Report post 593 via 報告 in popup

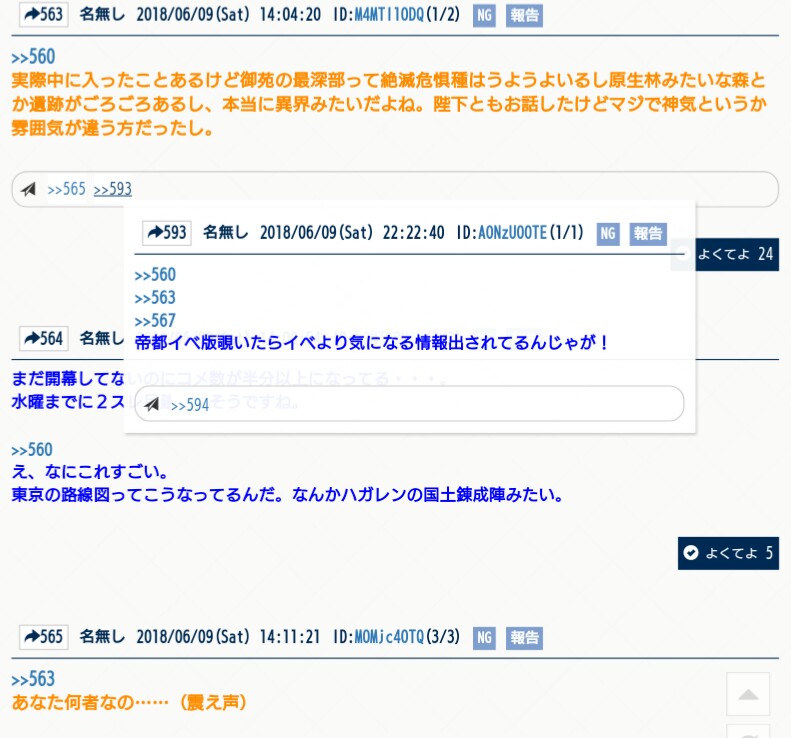point(648,233)
